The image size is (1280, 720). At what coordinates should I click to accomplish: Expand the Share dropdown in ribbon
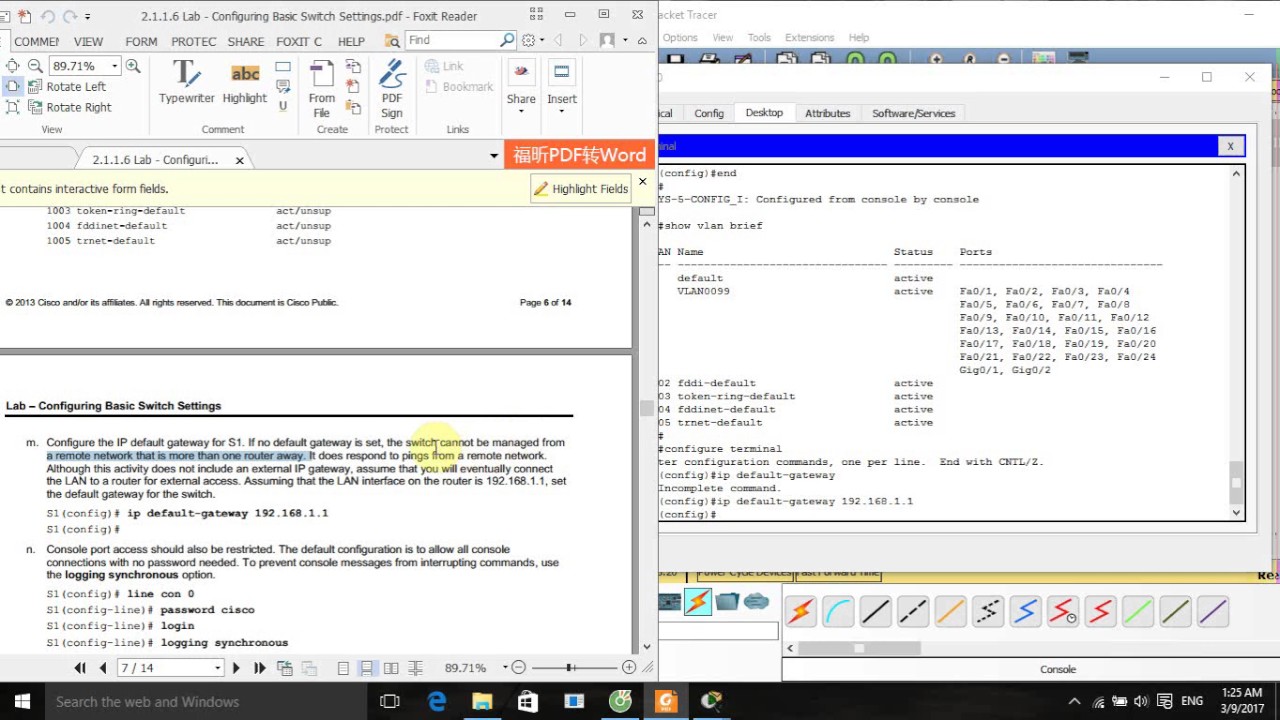[x=521, y=110]
